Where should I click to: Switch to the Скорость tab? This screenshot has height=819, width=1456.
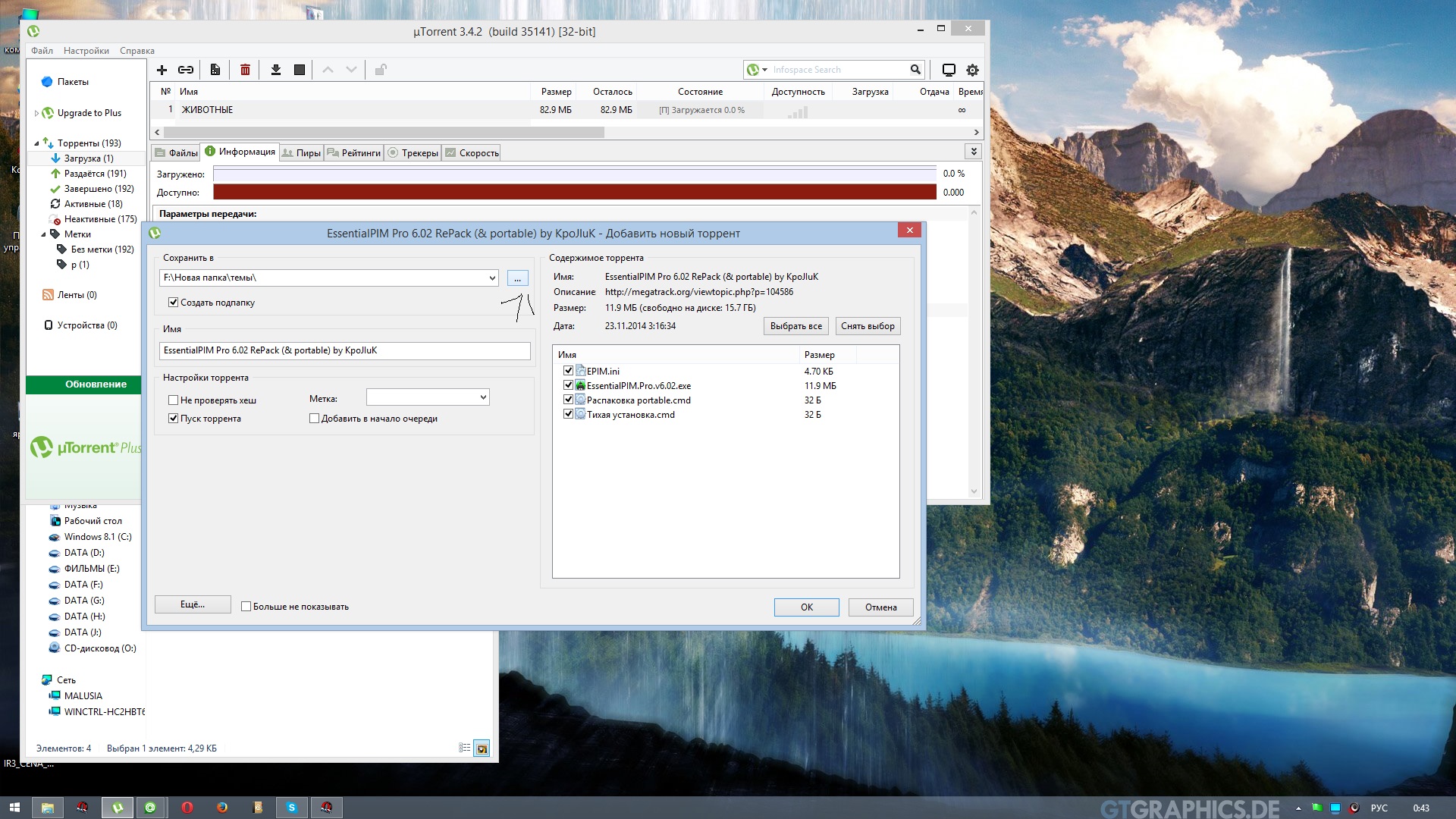(x=472, y=152)
